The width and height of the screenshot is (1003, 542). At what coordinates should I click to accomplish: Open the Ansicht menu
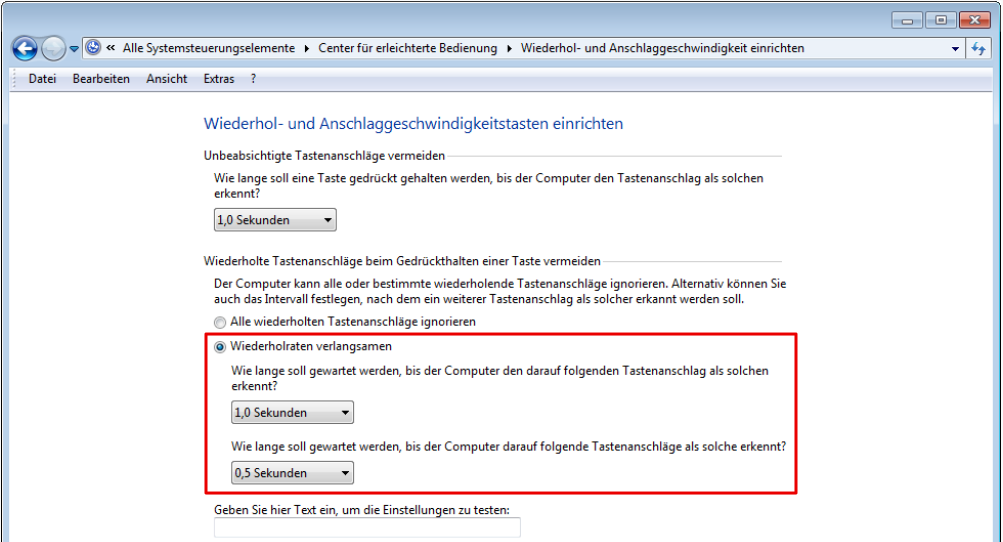pos(166,79)
